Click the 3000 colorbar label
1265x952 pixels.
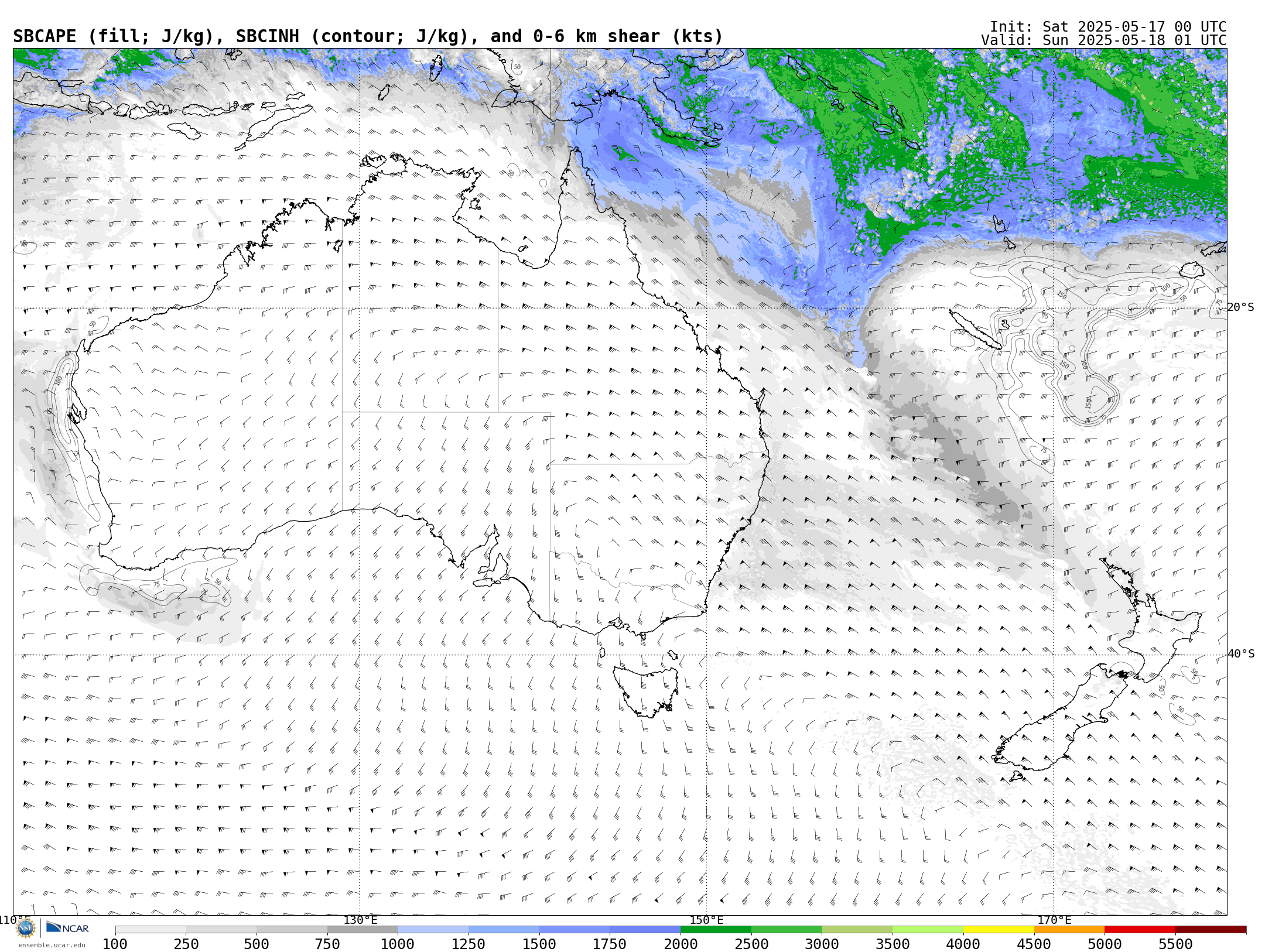[822, 944]
